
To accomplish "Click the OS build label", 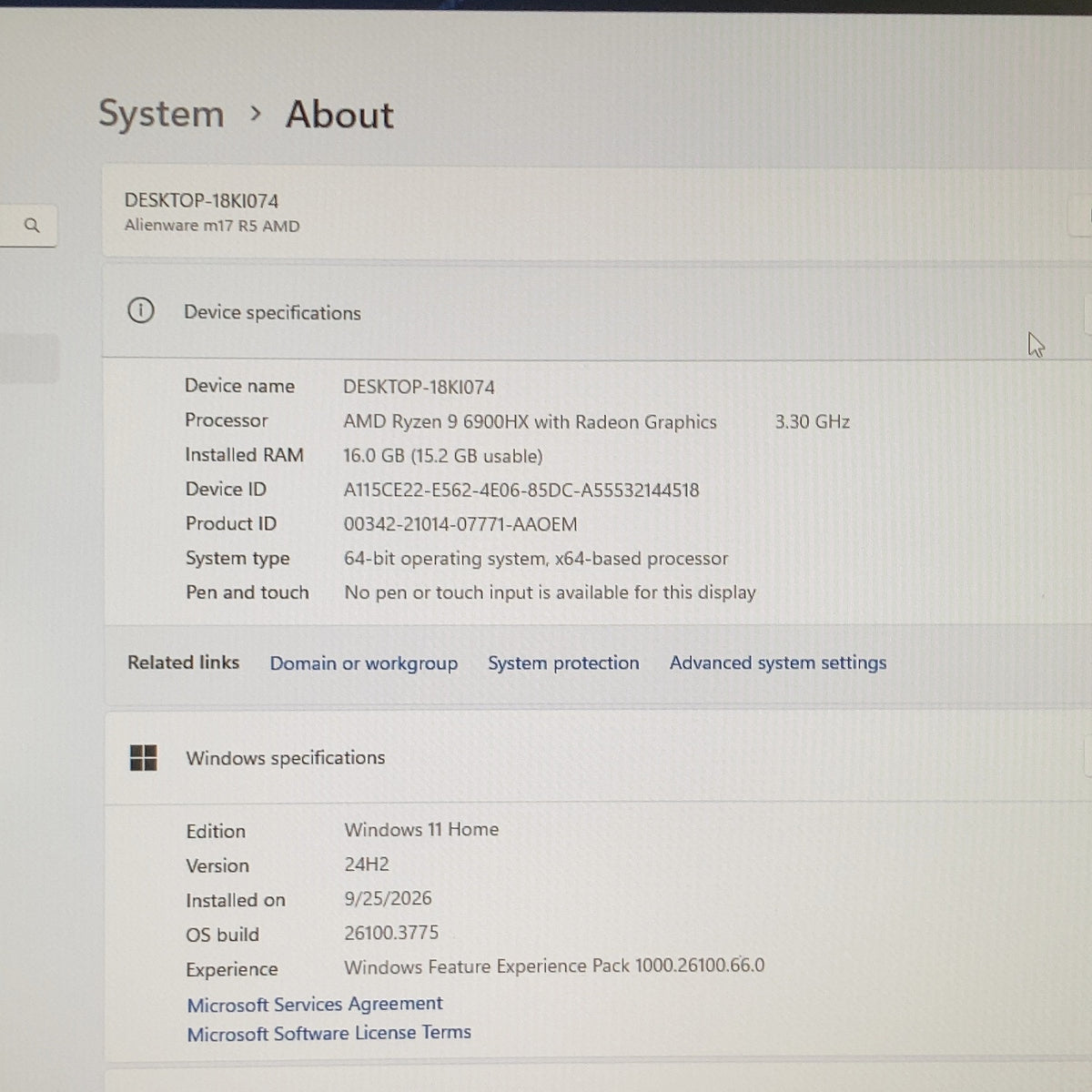I will pos(223,935).
